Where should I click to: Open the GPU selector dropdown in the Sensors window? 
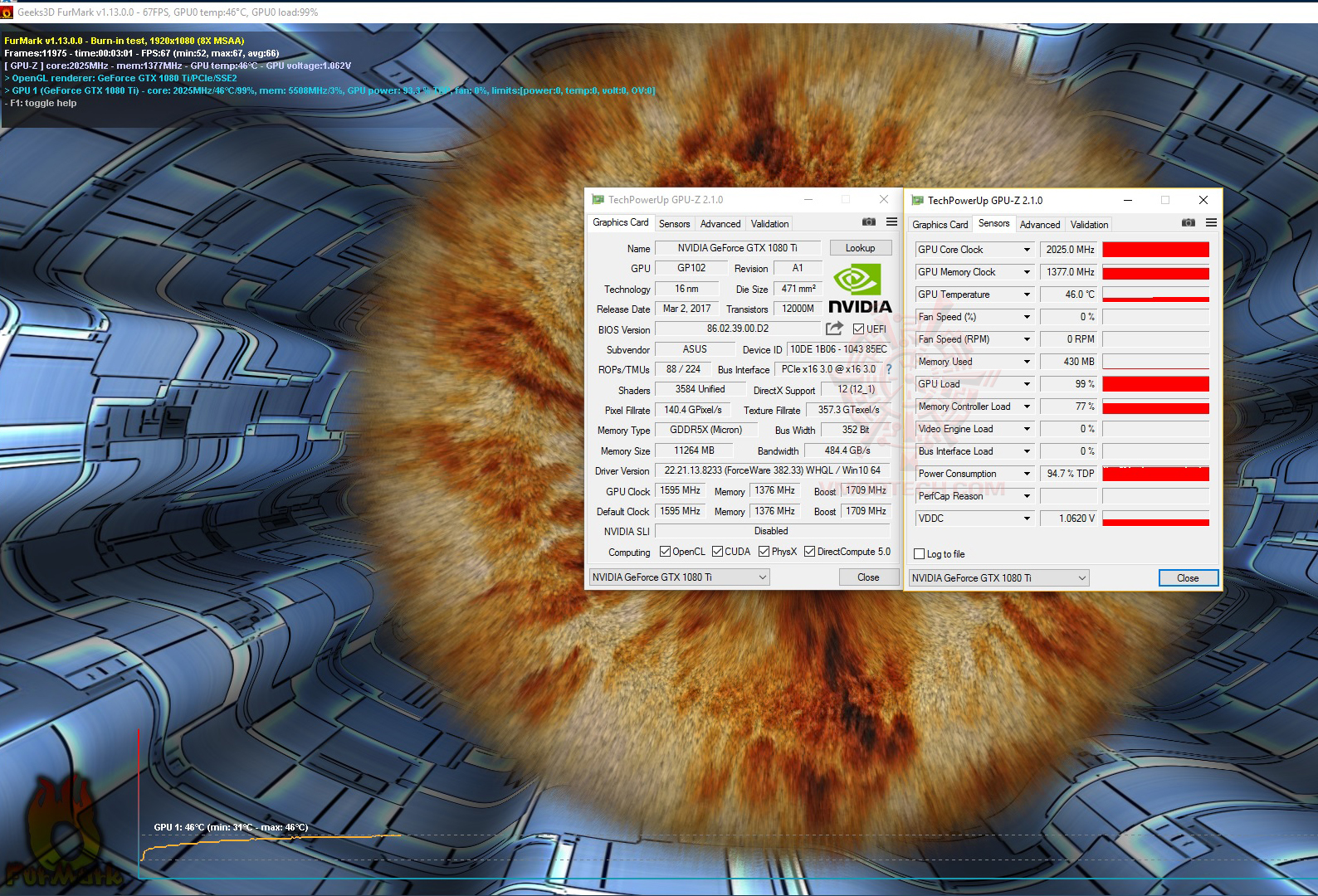tap(999, 578)
